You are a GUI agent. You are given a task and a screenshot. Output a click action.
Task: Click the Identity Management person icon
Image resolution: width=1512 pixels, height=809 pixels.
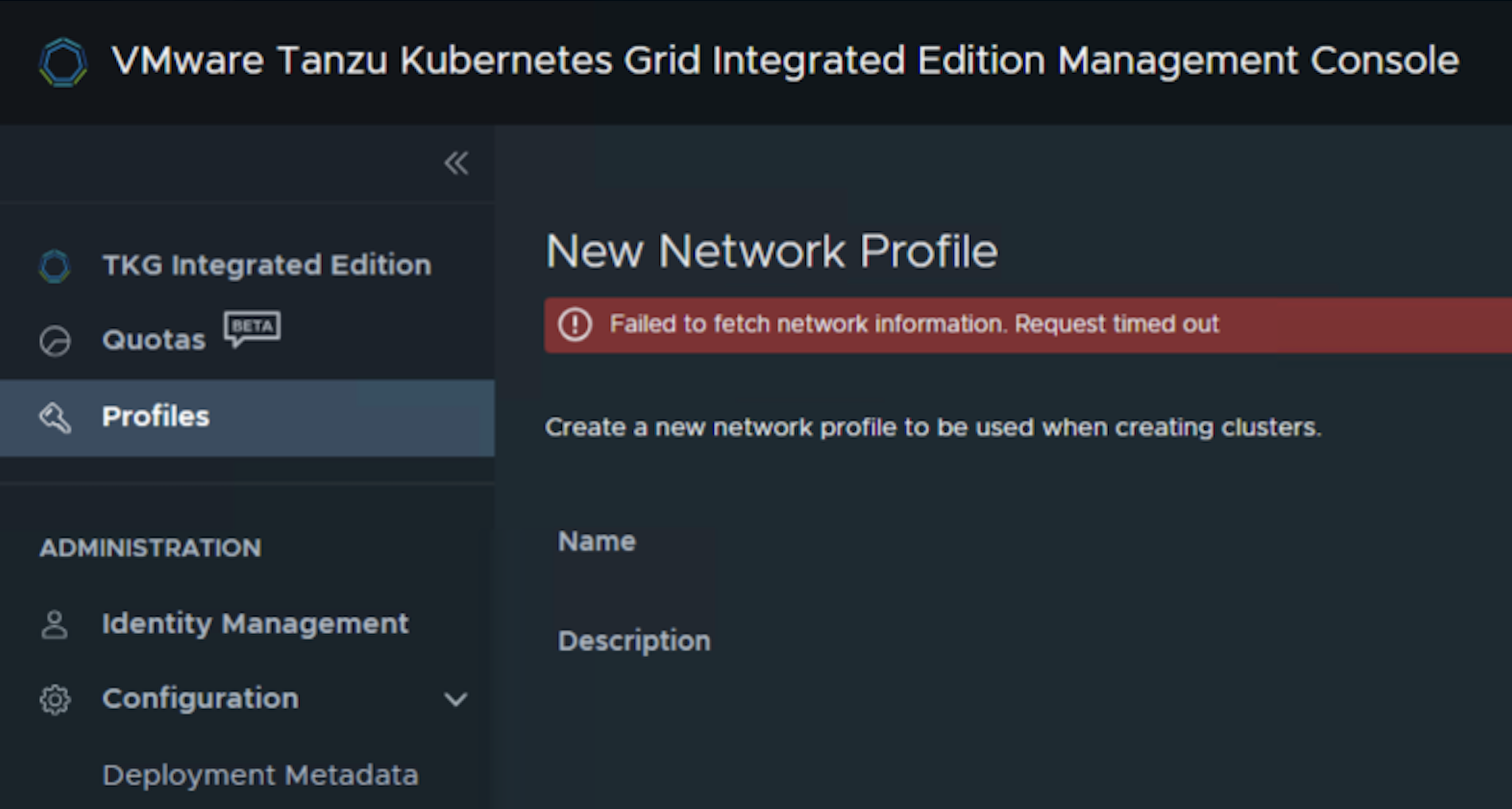(55, 625)
